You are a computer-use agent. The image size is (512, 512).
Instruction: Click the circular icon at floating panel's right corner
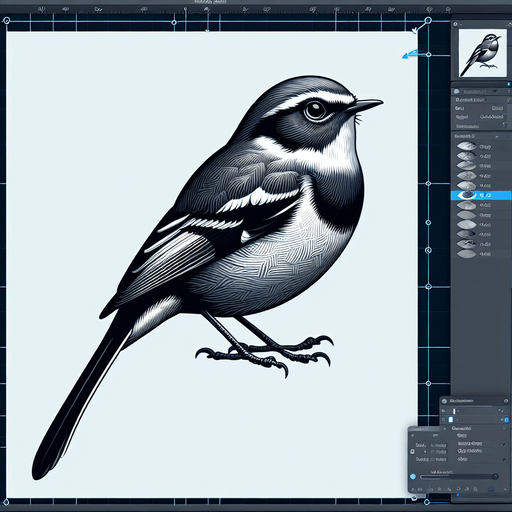coord(506,401)
